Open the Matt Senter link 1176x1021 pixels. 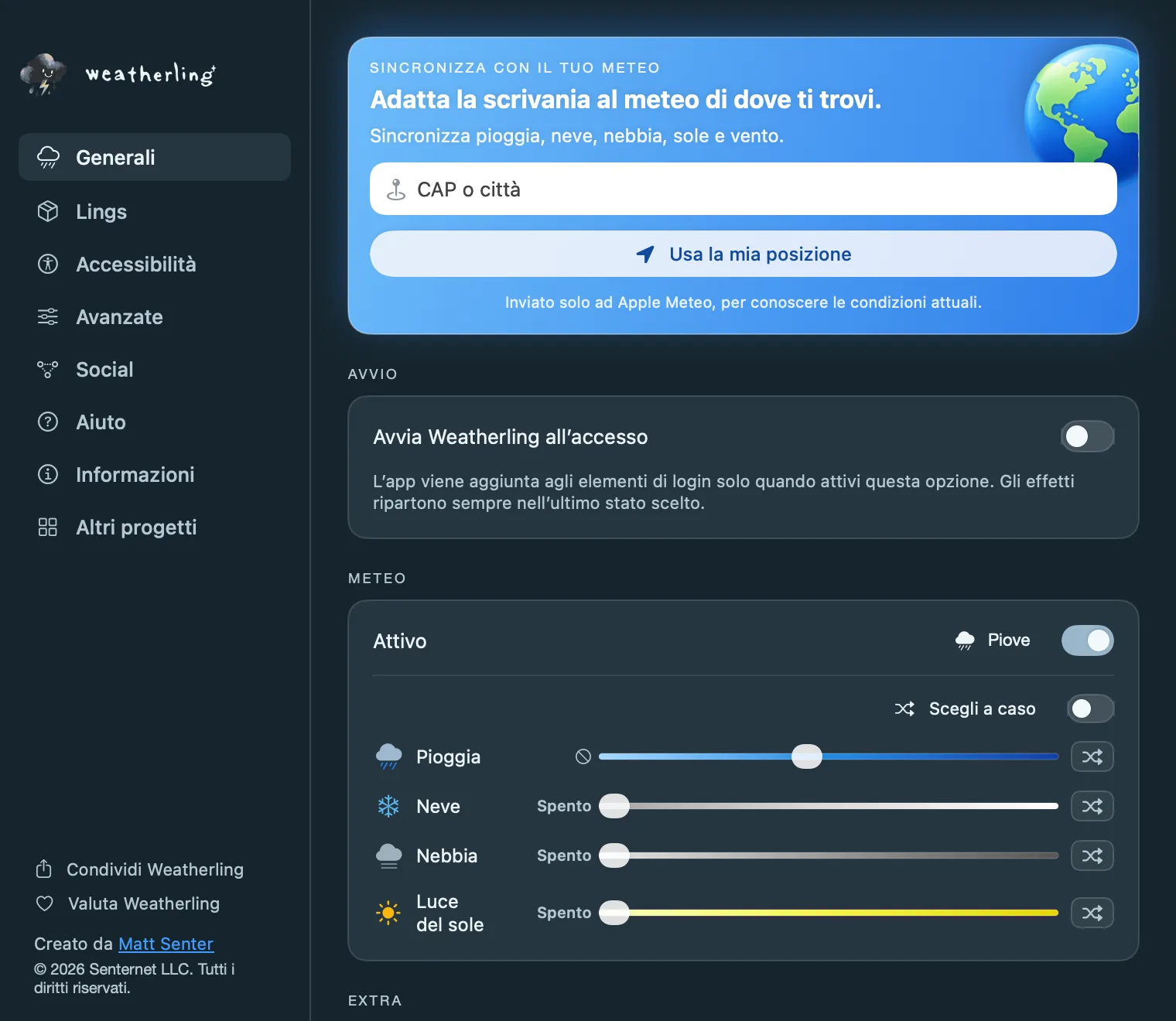166,944
